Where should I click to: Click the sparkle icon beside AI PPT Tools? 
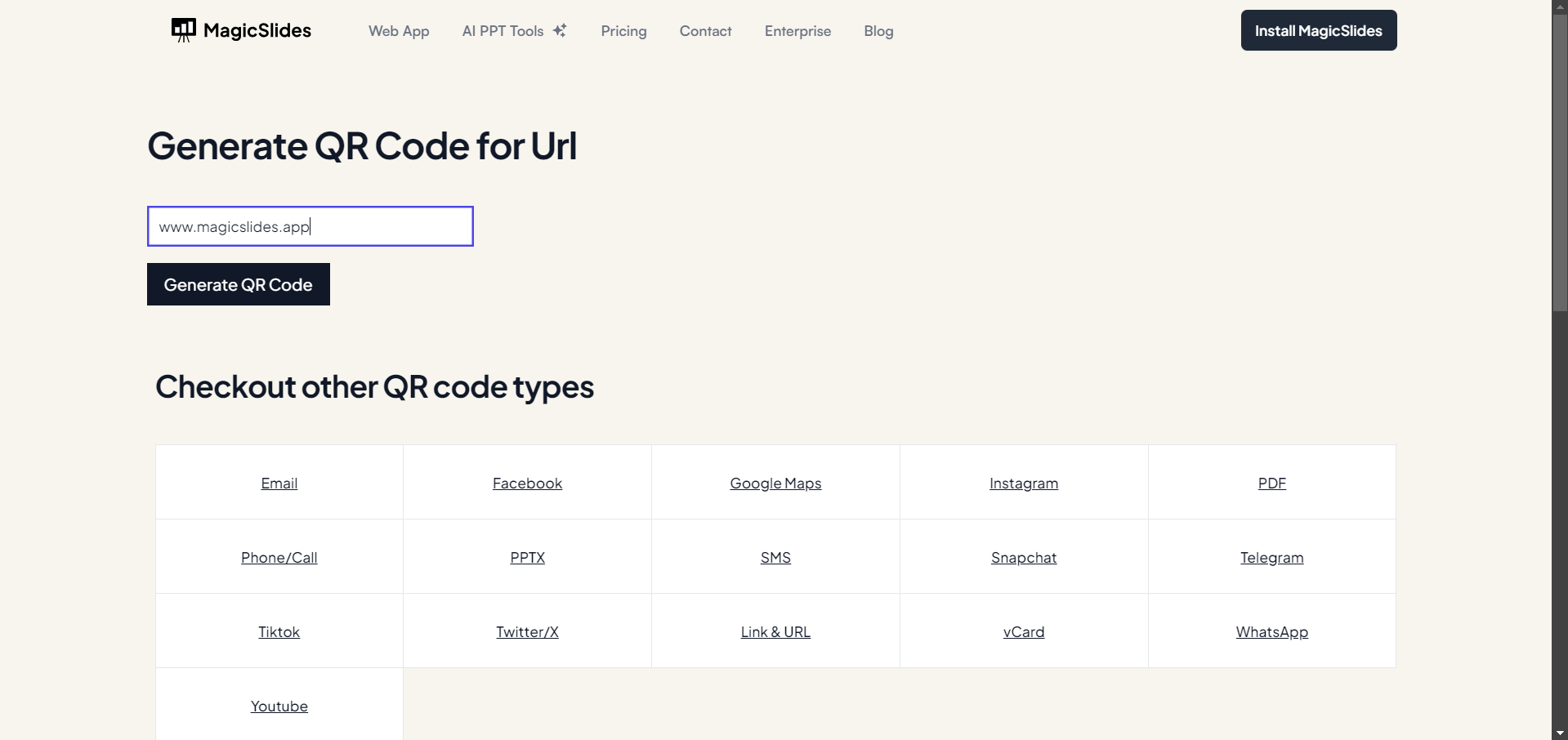[560, 30]
